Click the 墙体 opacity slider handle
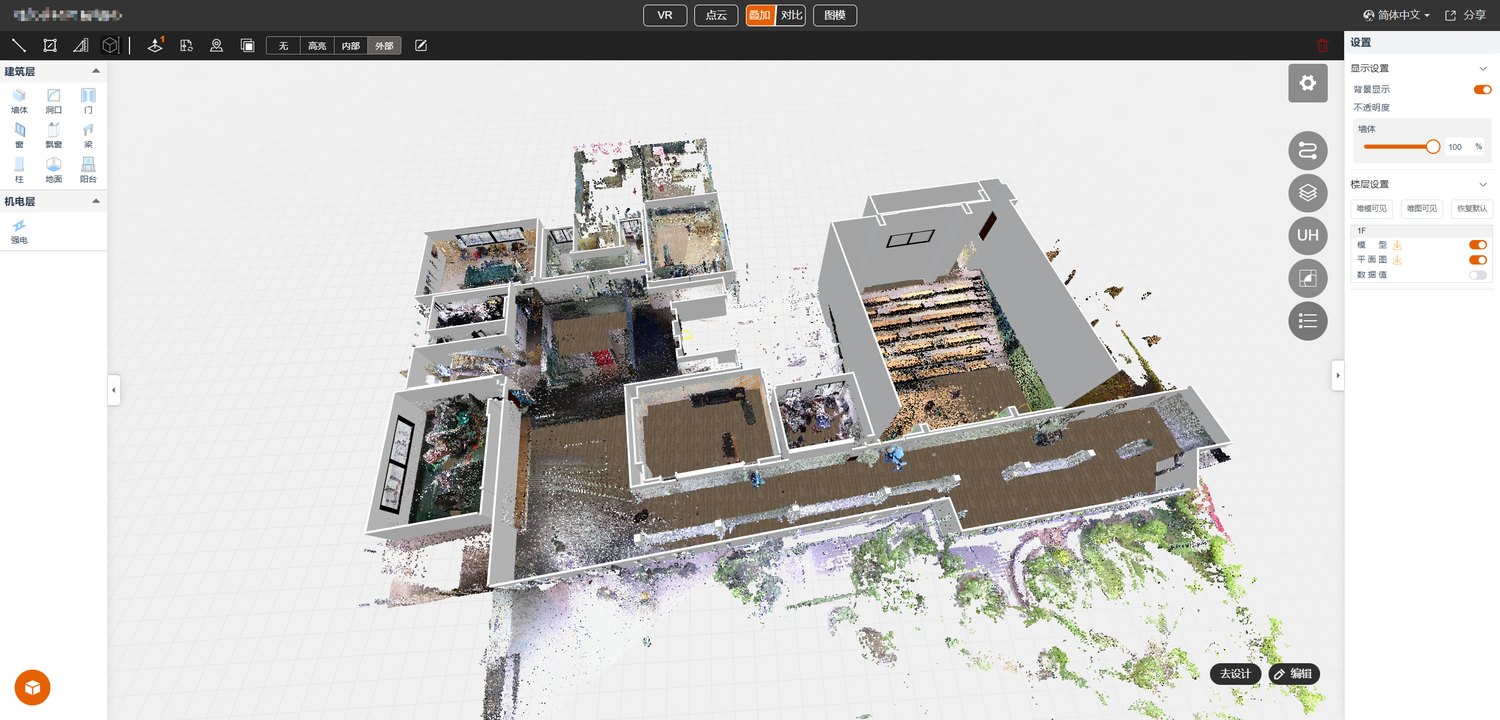Image resolution: width=1500 pixels, height=720 pixels. 1433,147
